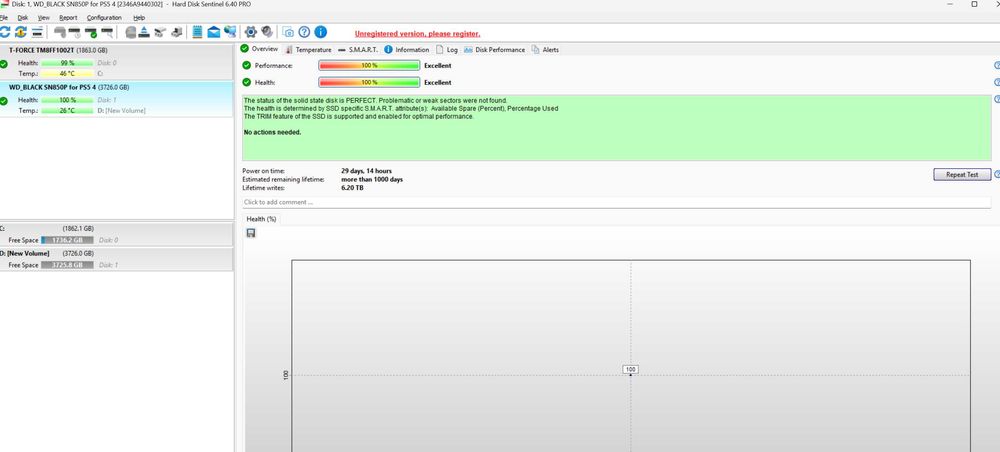This screenshot has height=452, width=1000.
Task: Click the blue question mark help icon
Action: 304,32
